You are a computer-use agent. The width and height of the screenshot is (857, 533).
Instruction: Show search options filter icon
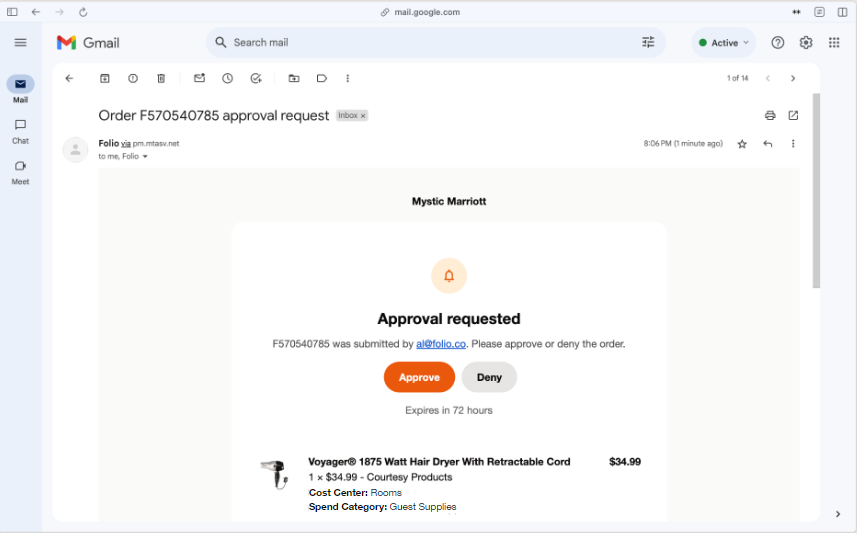pyautogui.click(x=648, y=42)
